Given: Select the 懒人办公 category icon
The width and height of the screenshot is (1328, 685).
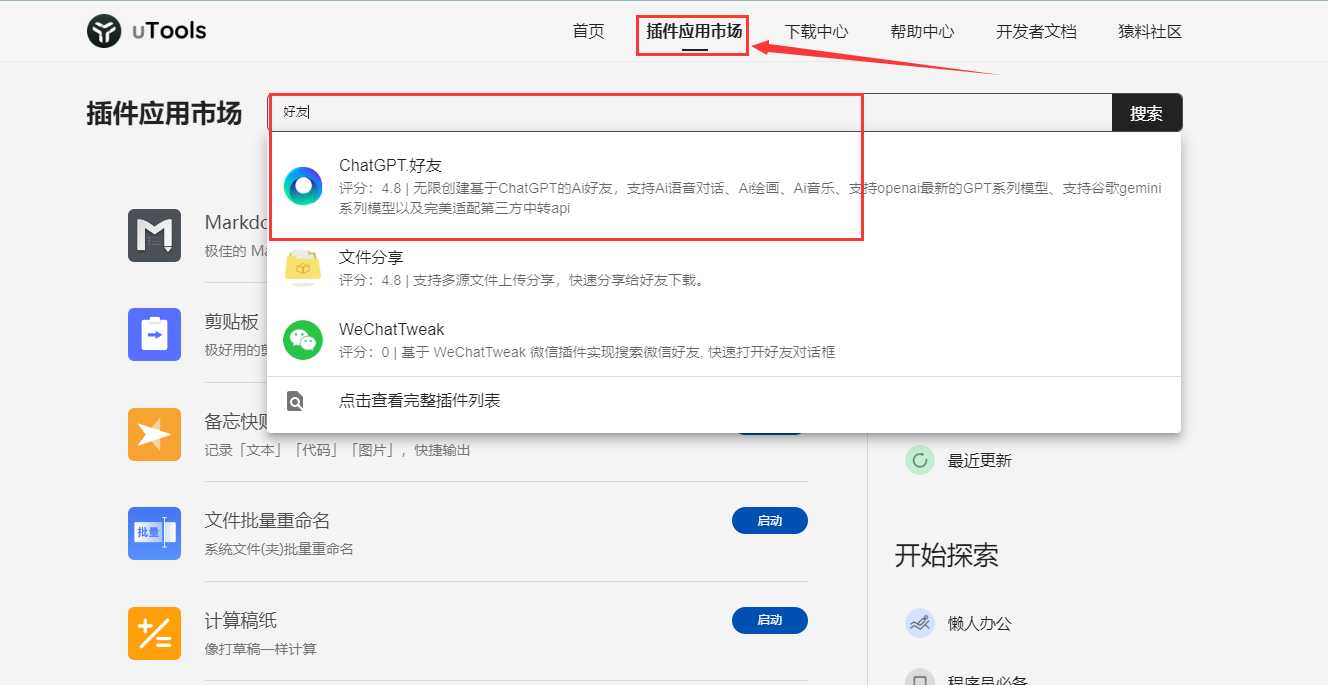Looking at the screenshot, I should (919, 623).
